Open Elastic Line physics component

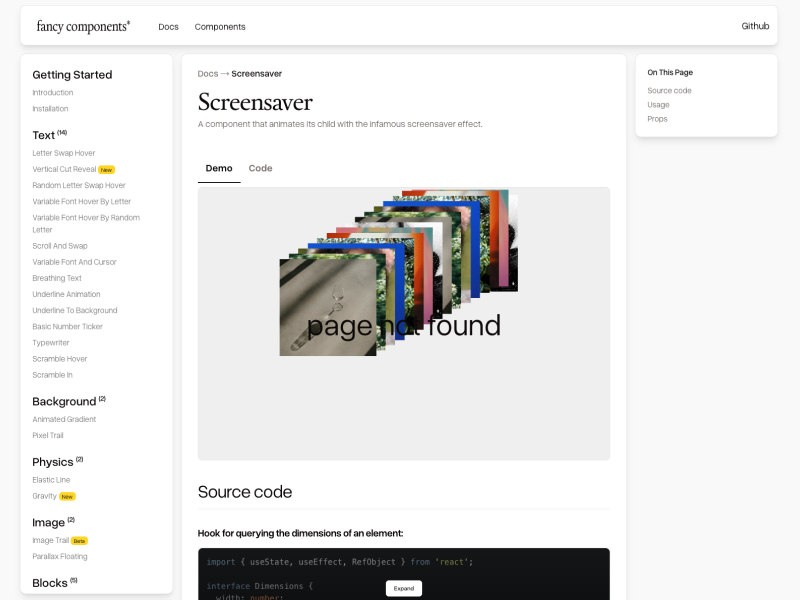click(52, 480)
